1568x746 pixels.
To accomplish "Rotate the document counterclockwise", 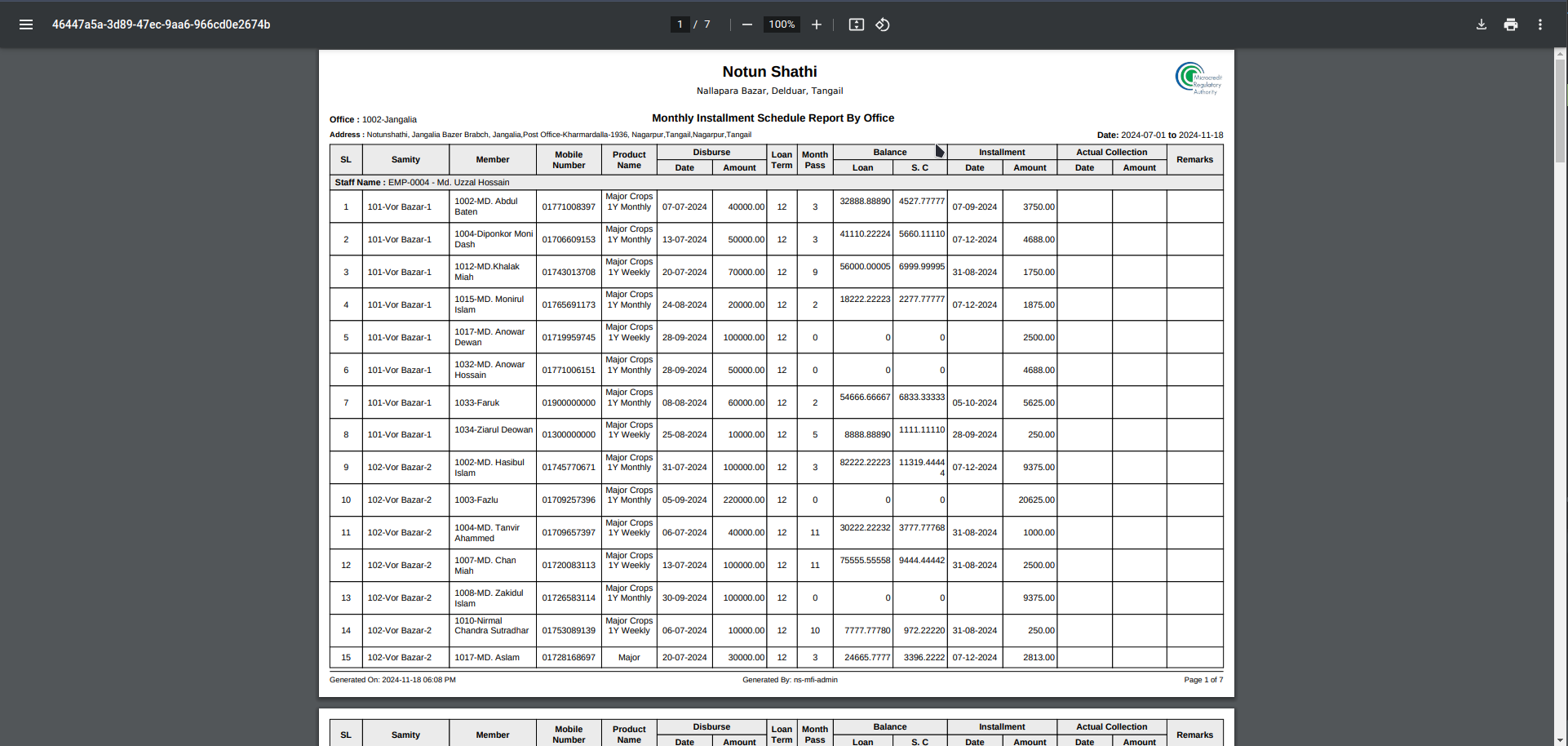I will point(883,24).
